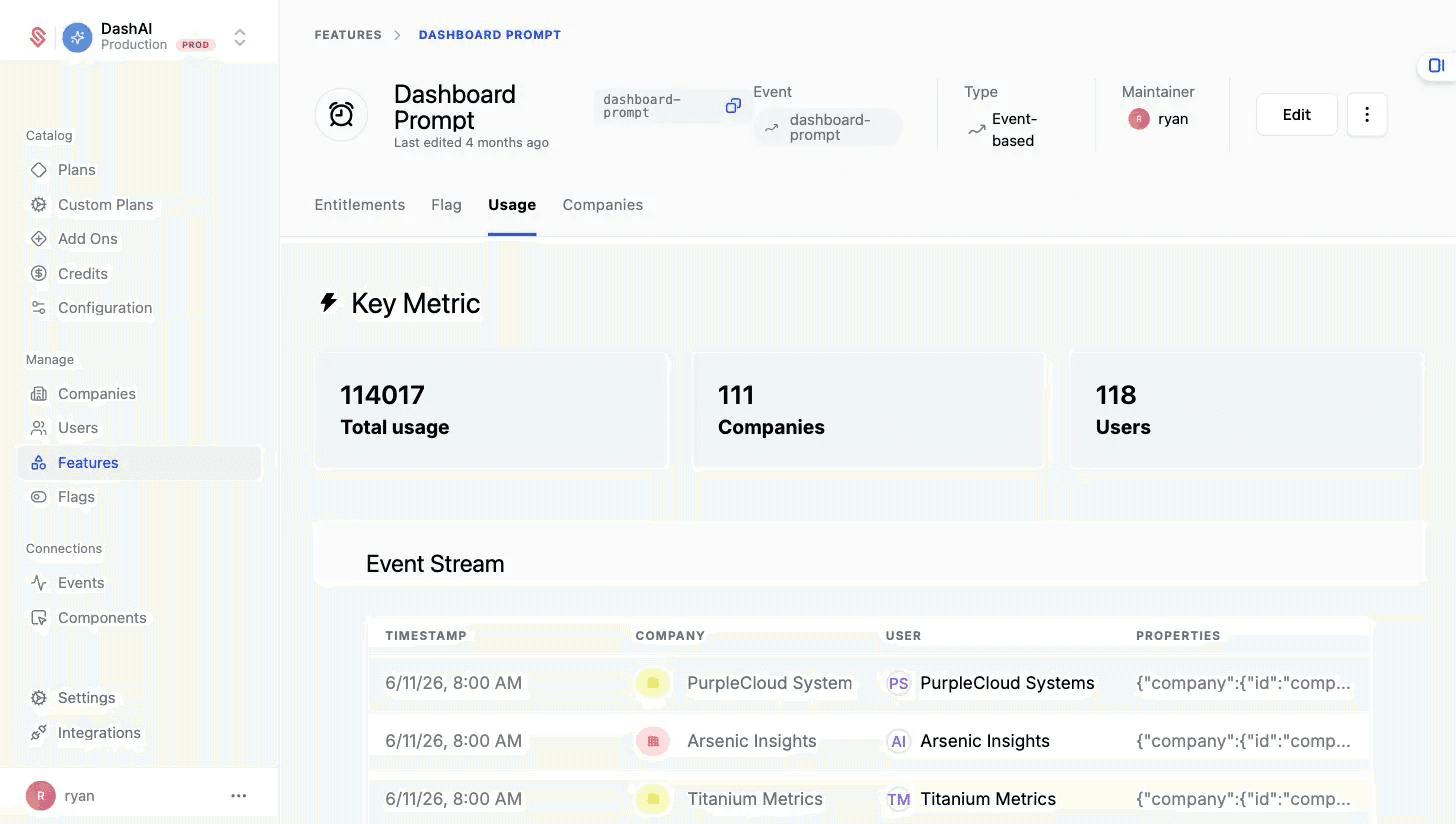The height and width of the screenshot is (824, 1456).
Task: Switch to the Entitlements tab
Action: coord(360,205)
